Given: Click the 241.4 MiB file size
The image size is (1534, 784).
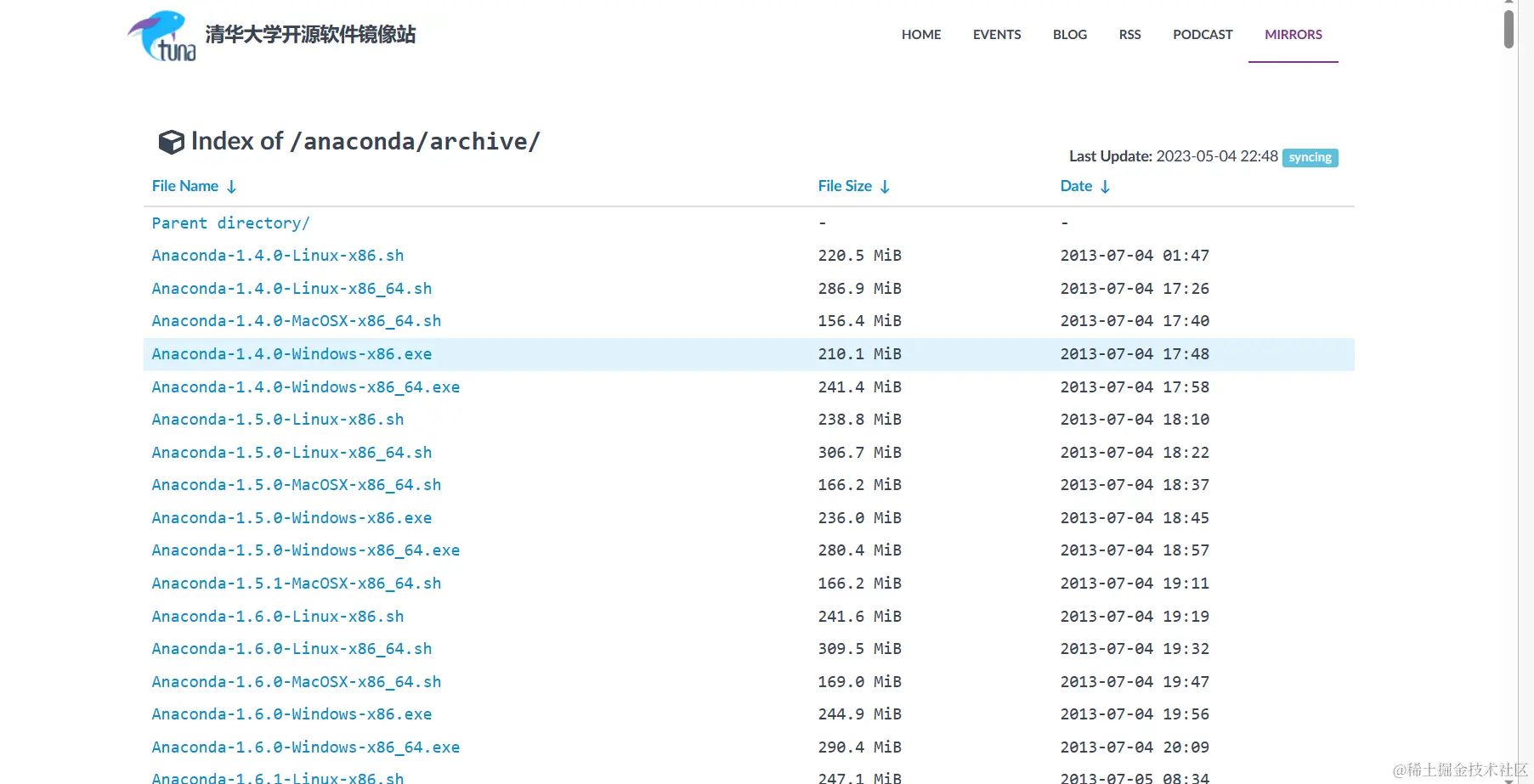Looking at the screenshot, I should [x=860, y=387].
